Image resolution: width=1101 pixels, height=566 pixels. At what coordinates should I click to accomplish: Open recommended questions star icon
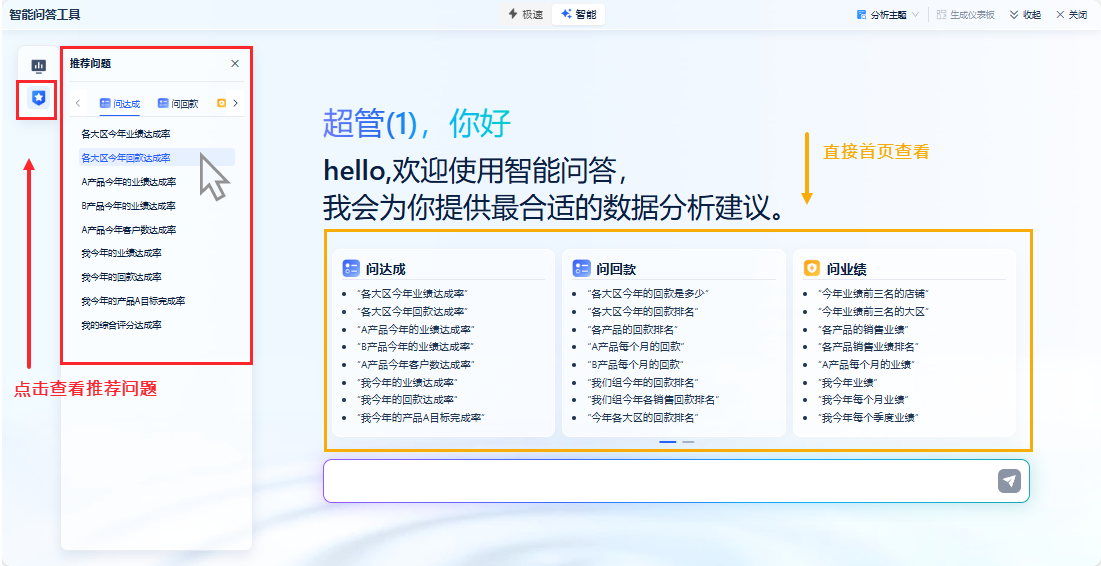pyautogui.click(x=39, y=98)
